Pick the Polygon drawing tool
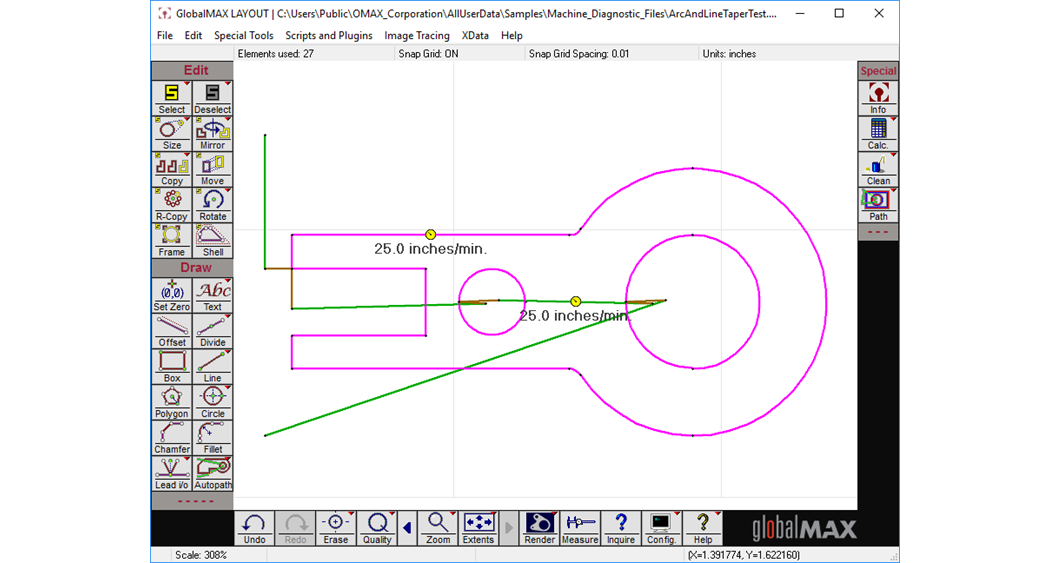Screen dimensions: 1050x563 [171, 401]
